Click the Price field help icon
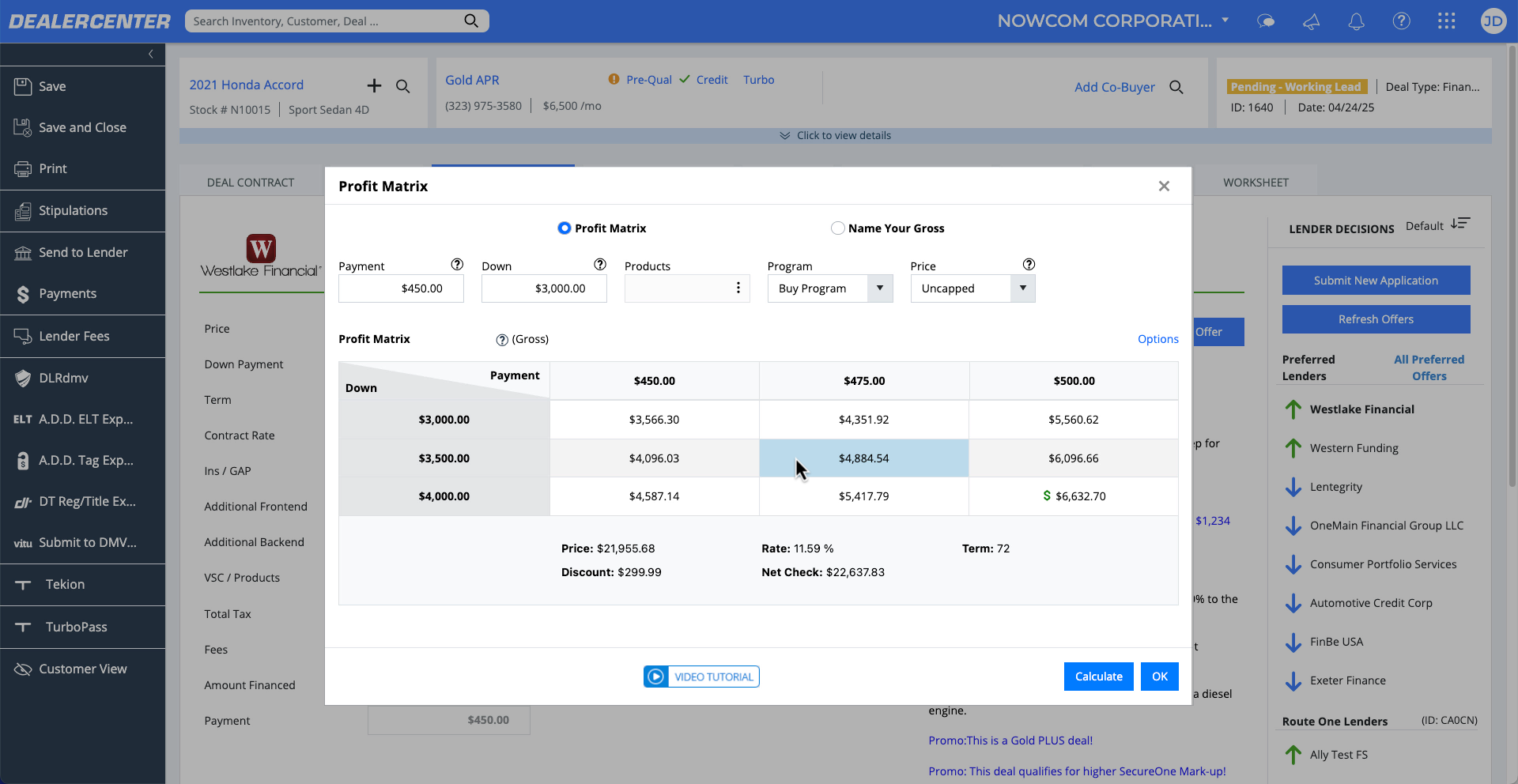The image size is (1518, 784). click(1029, 265)
